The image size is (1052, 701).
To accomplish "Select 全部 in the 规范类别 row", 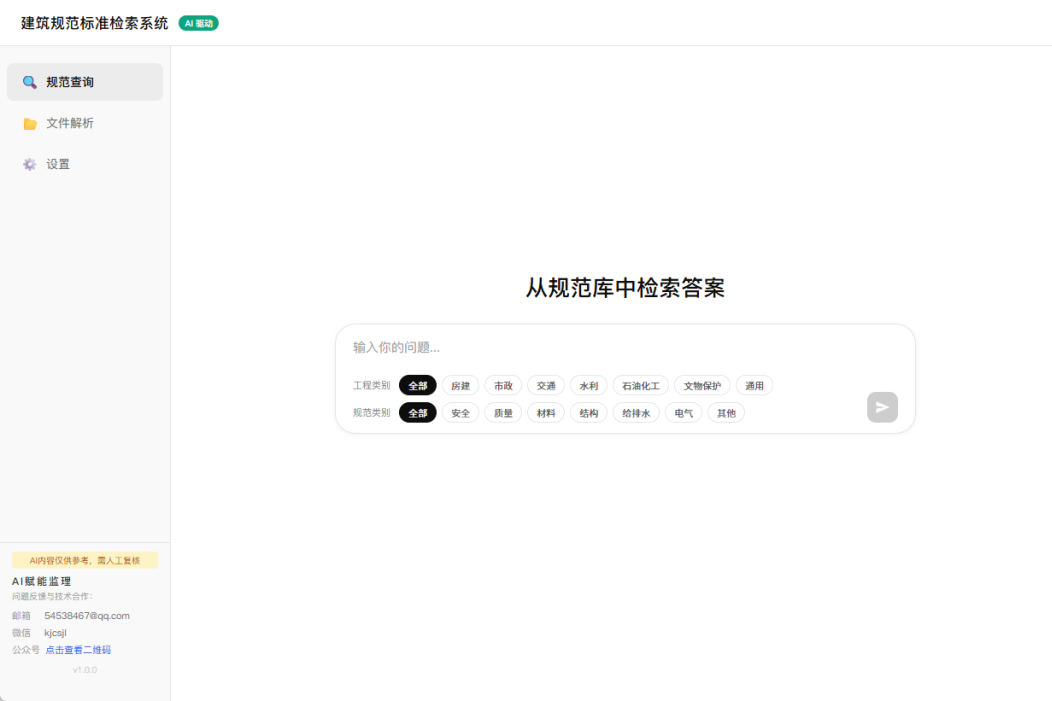I will pyautogui.click(x=417, y=413).
